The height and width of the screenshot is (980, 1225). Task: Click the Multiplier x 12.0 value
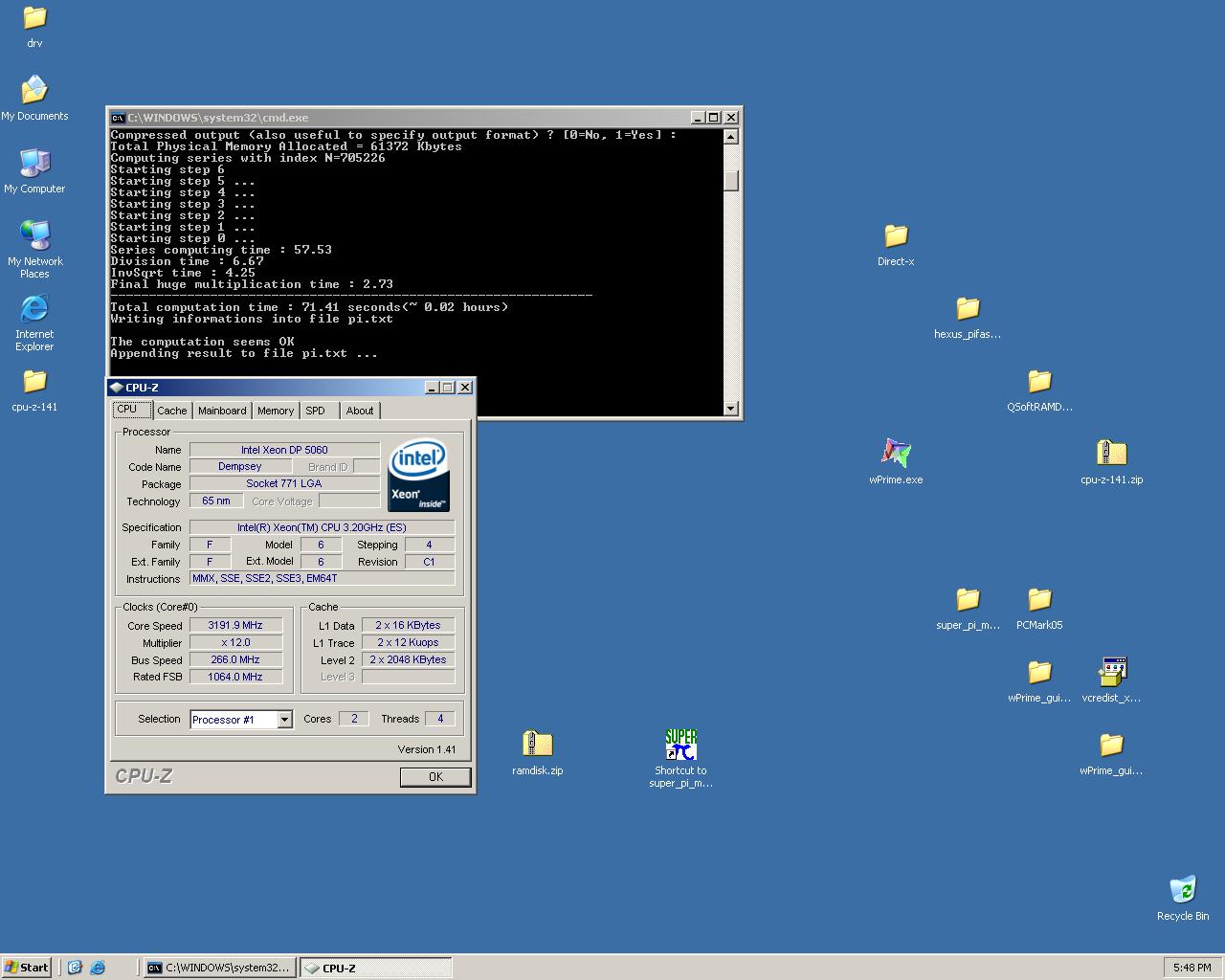[x=235, y=642]
